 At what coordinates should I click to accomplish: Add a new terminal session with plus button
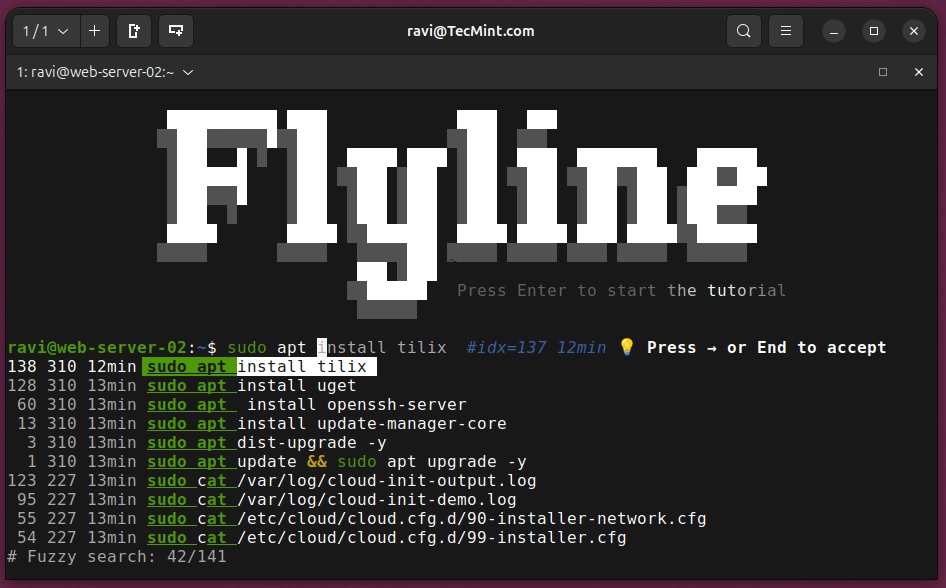point(95,31)
